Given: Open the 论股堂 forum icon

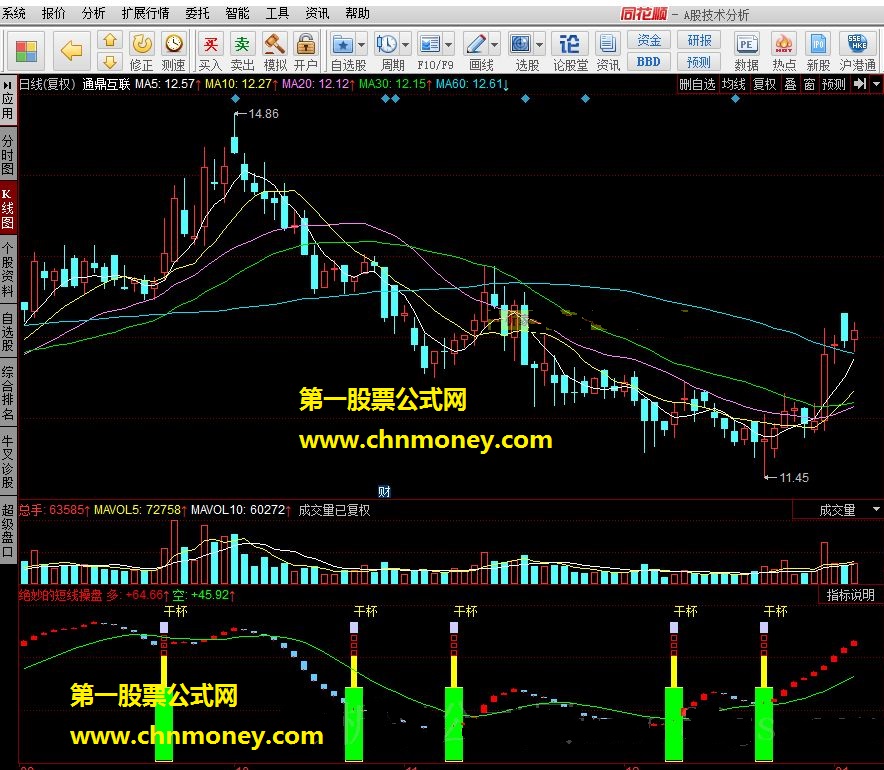Looking at the screenshot, I should tap(570, 51).
